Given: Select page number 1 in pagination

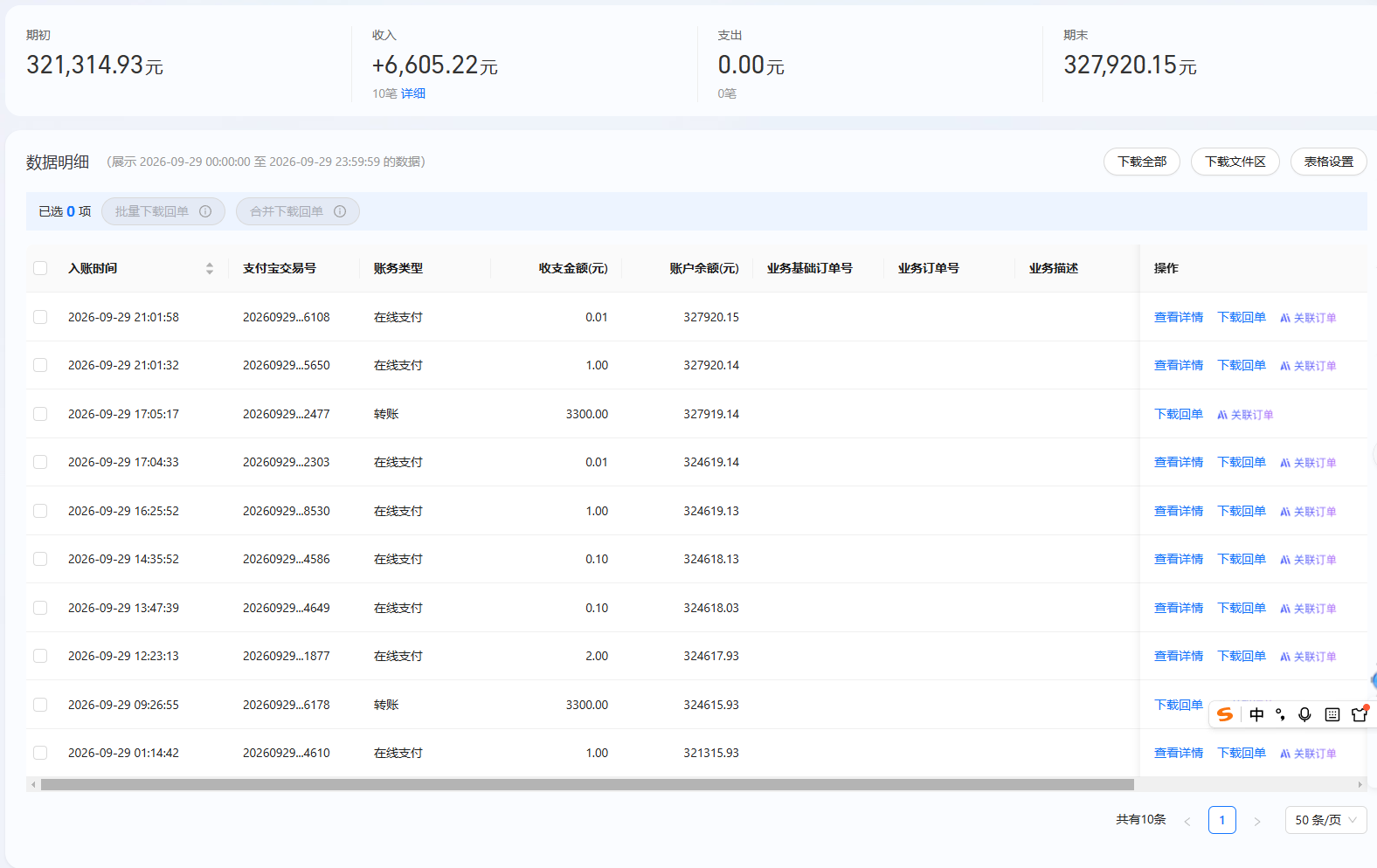Looking at the screenshot, I should [x=1222, y=820].
